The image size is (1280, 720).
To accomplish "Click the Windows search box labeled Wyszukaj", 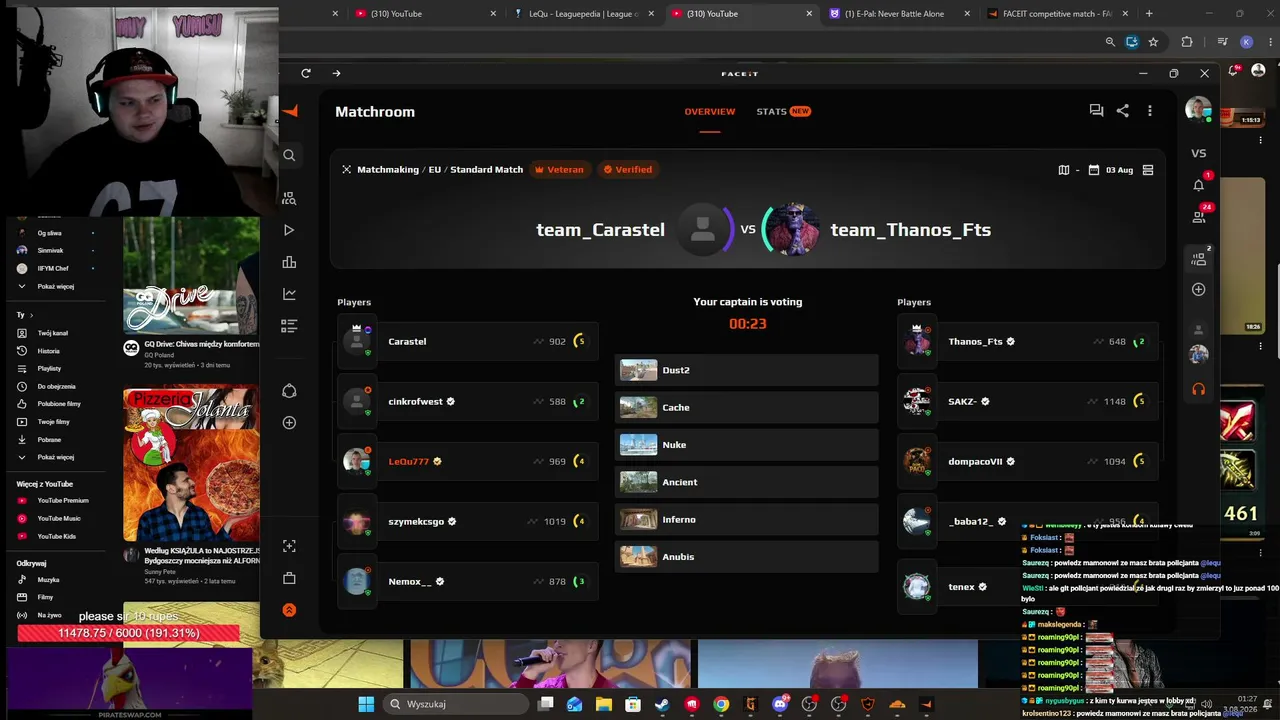I will coord(454,704).
